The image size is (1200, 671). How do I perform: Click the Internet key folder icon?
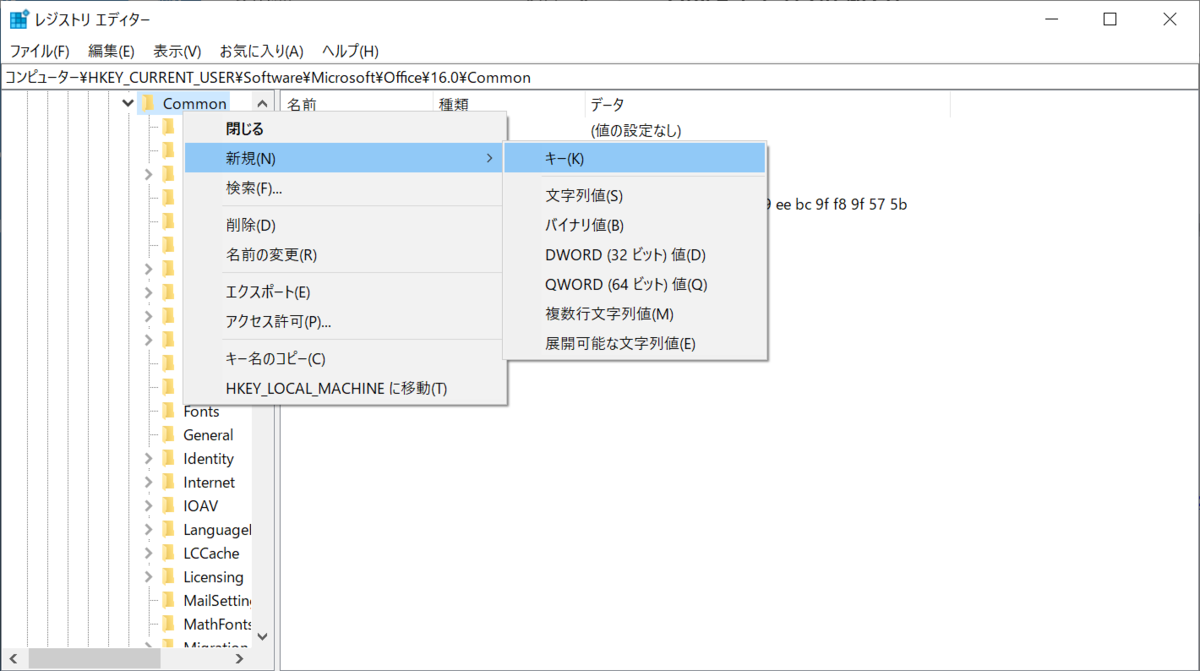pos(168,482)
